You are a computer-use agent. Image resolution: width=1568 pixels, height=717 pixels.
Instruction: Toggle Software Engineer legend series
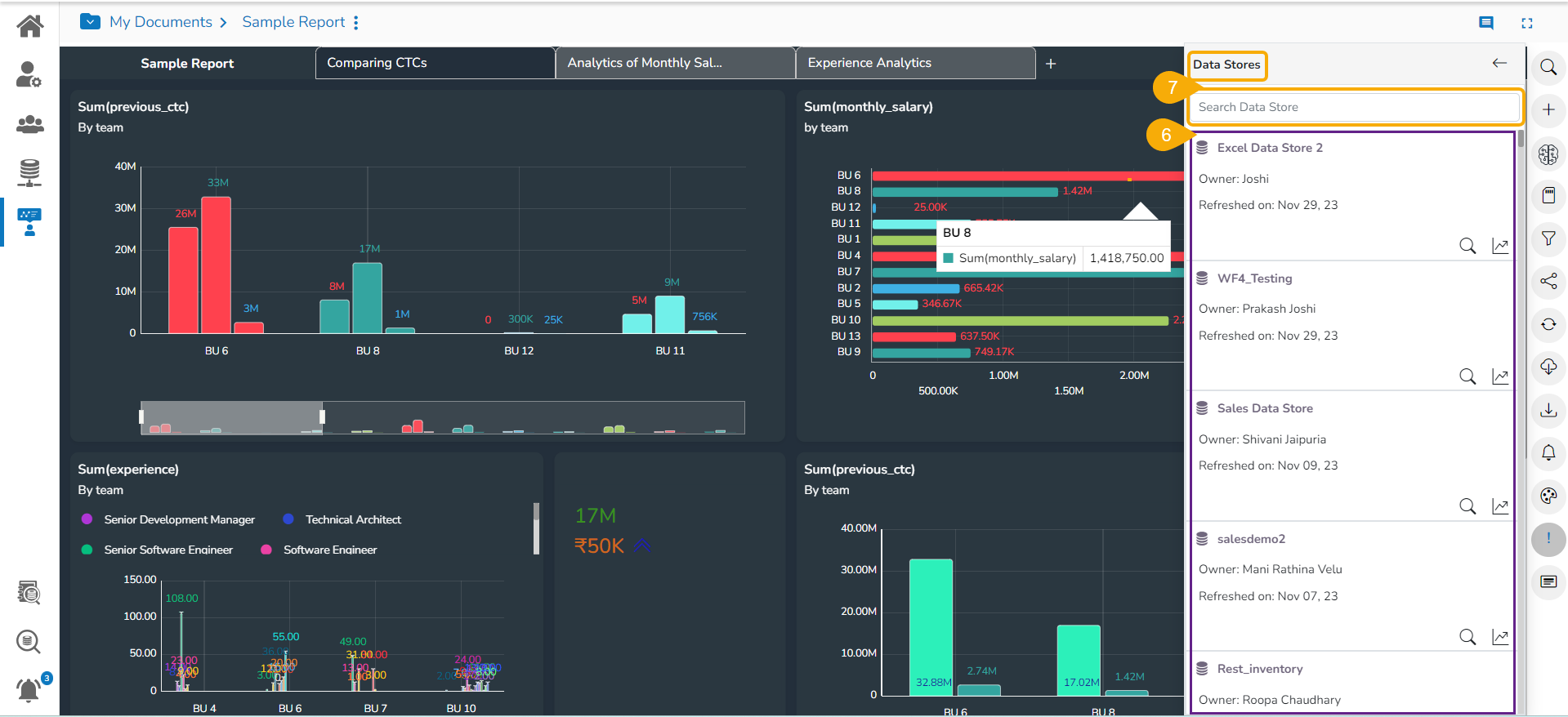(329, 550)
